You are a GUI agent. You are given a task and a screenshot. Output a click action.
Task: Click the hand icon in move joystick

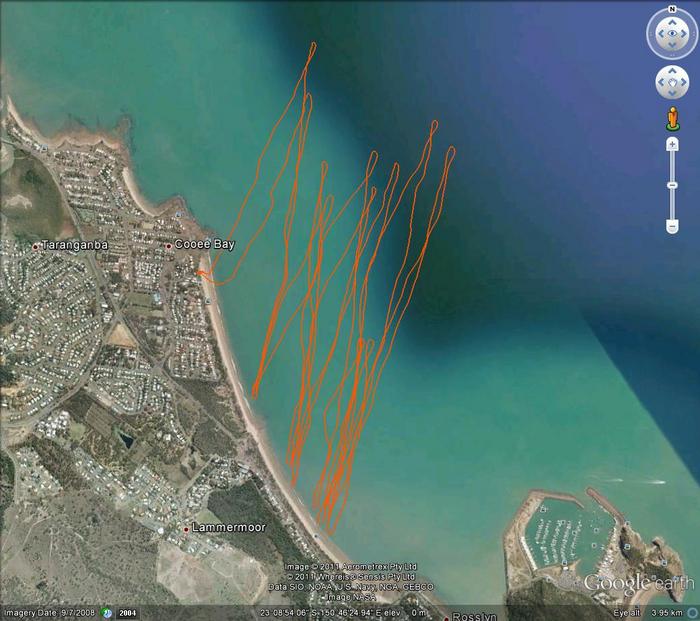pyautogui.click(x=672, y=82)
